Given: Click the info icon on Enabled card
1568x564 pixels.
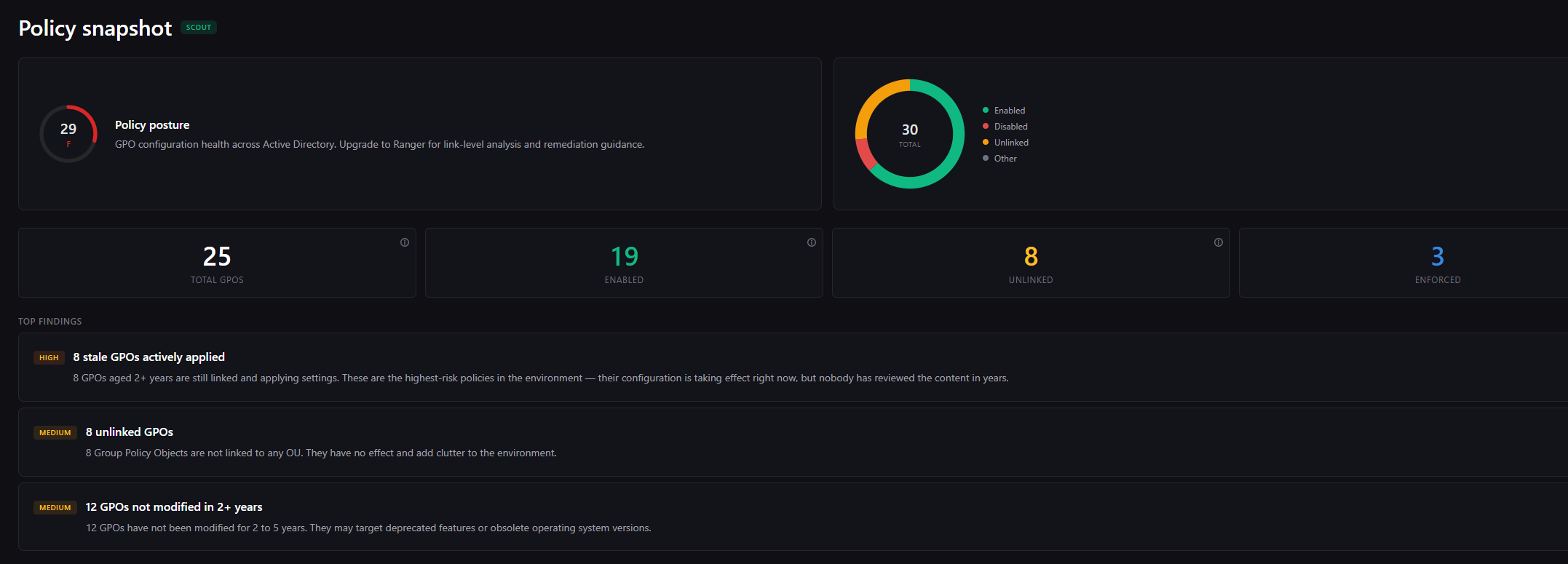Looking at the screenshot, I should pyautogui.click(x=812, y=242).
